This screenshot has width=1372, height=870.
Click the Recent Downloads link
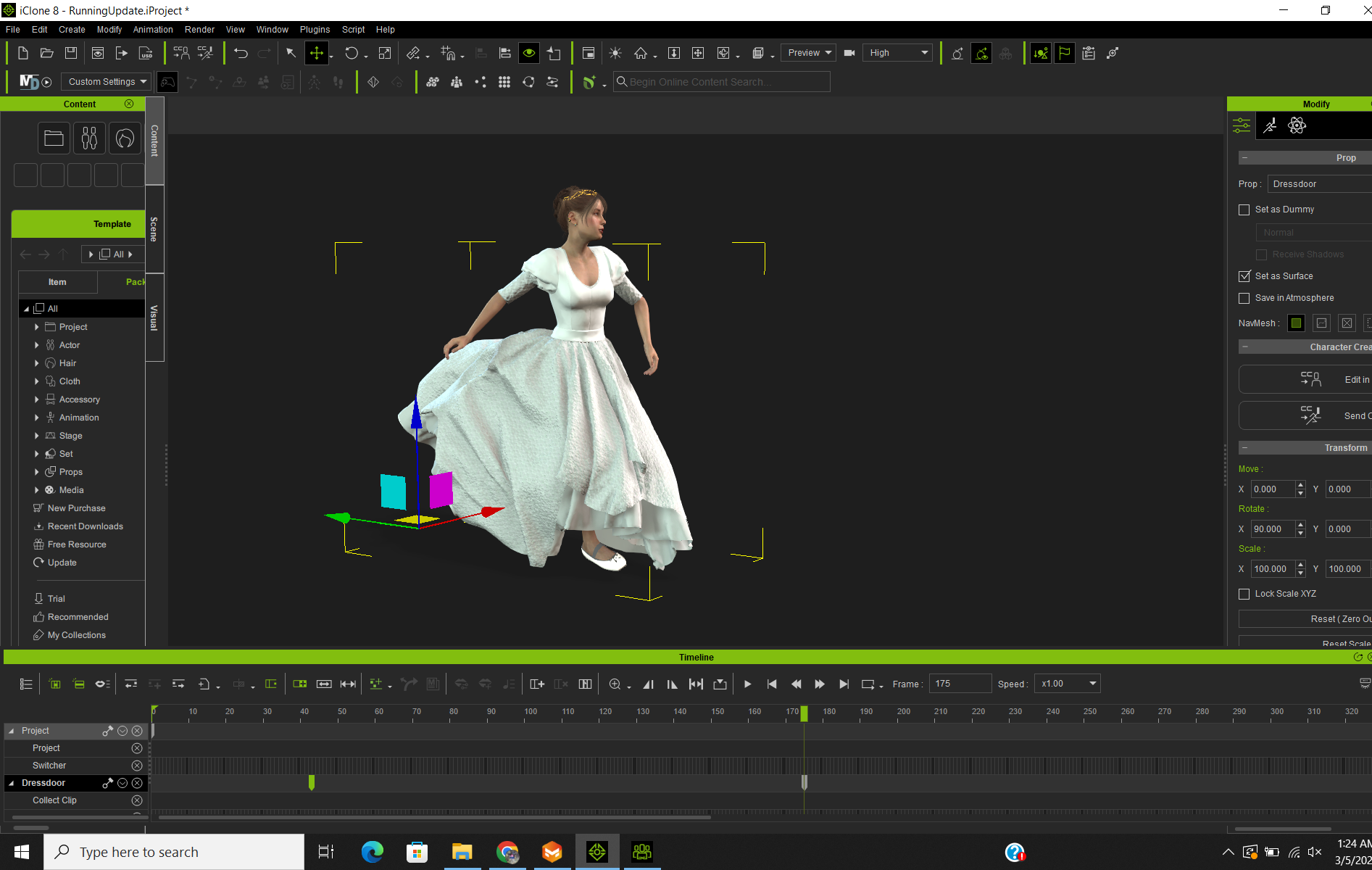pyautogui.click(x=85, y=526)
